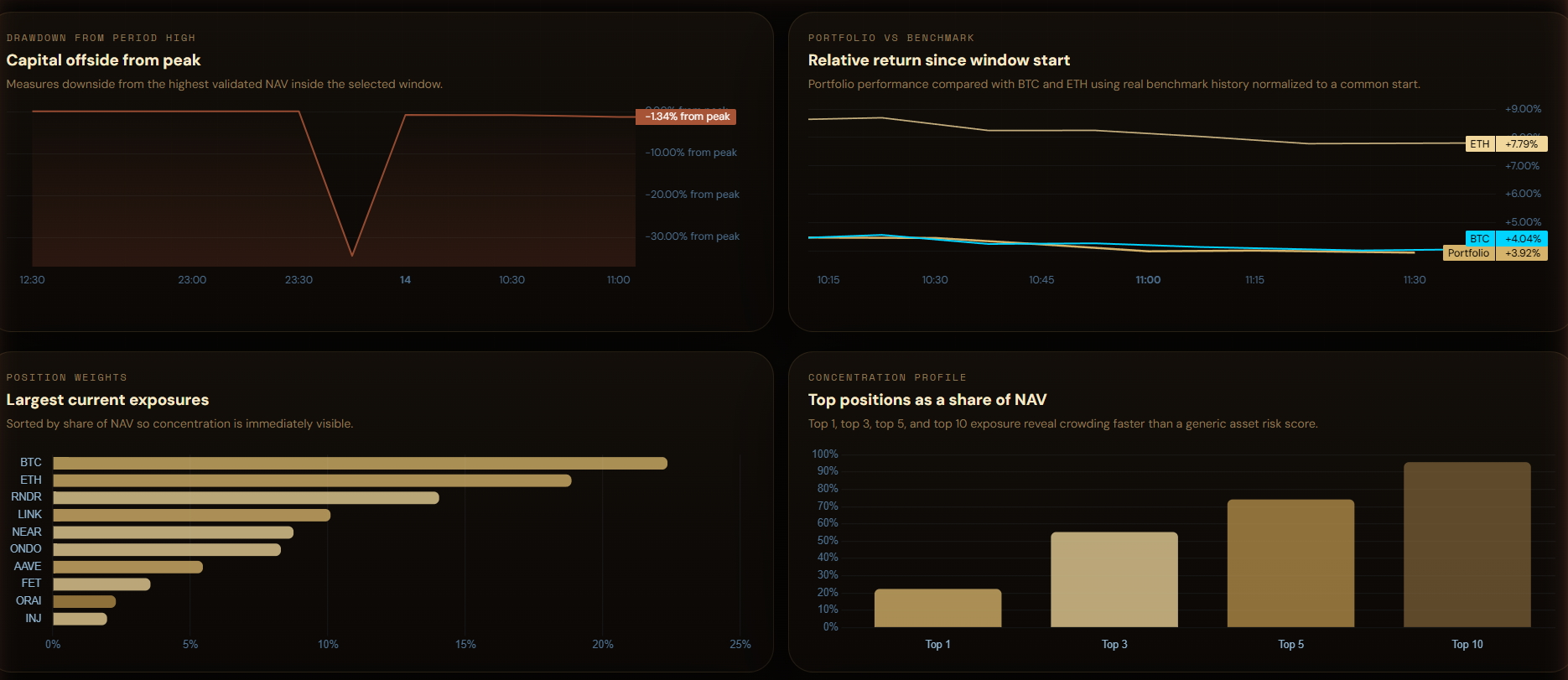The height and width of the screenshot is (680, 1568).
Task: Click the BTC +4.04% series label
Action: 1507,239
